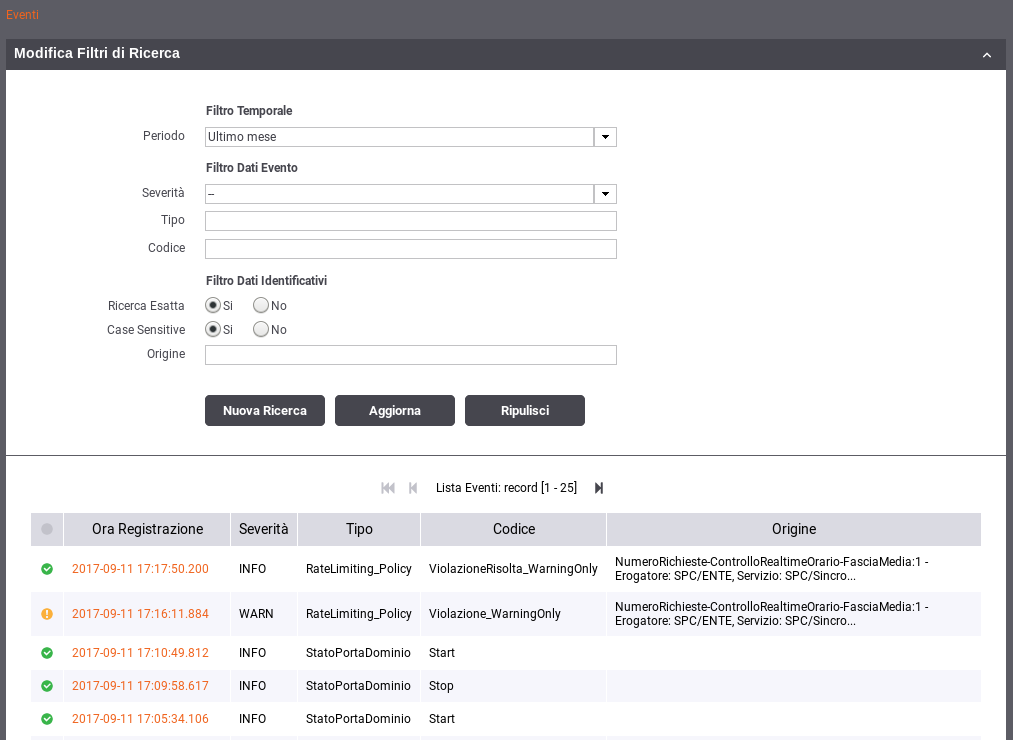Click green check icon for 17:17:50.200 event
This screenshot has height=740, width=1013.
pyautogui.click(x=47, y=569)
